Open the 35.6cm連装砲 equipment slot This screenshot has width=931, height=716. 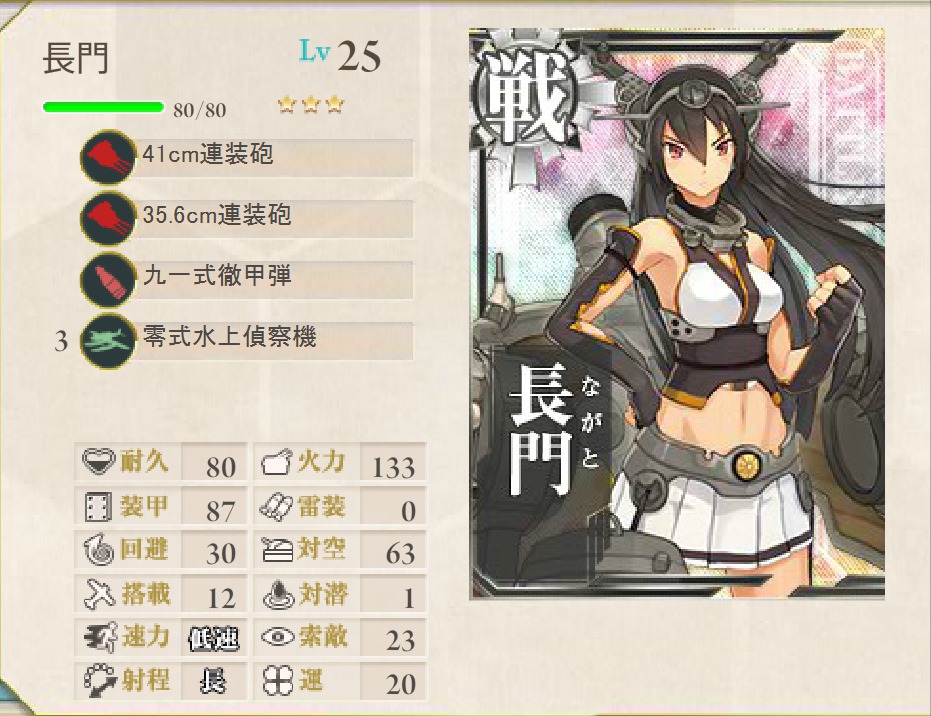tap(248, 218)
